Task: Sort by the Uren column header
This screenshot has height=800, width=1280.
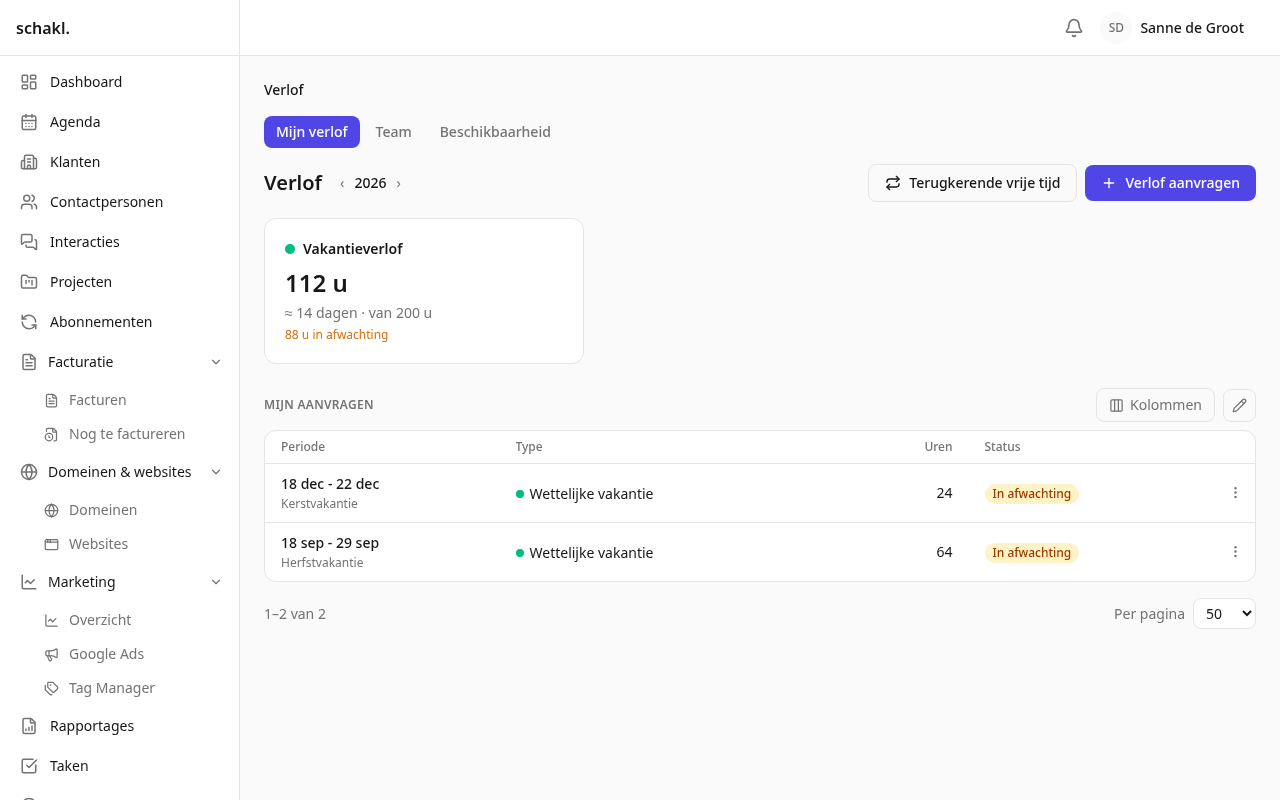Action: click(938, 447)
